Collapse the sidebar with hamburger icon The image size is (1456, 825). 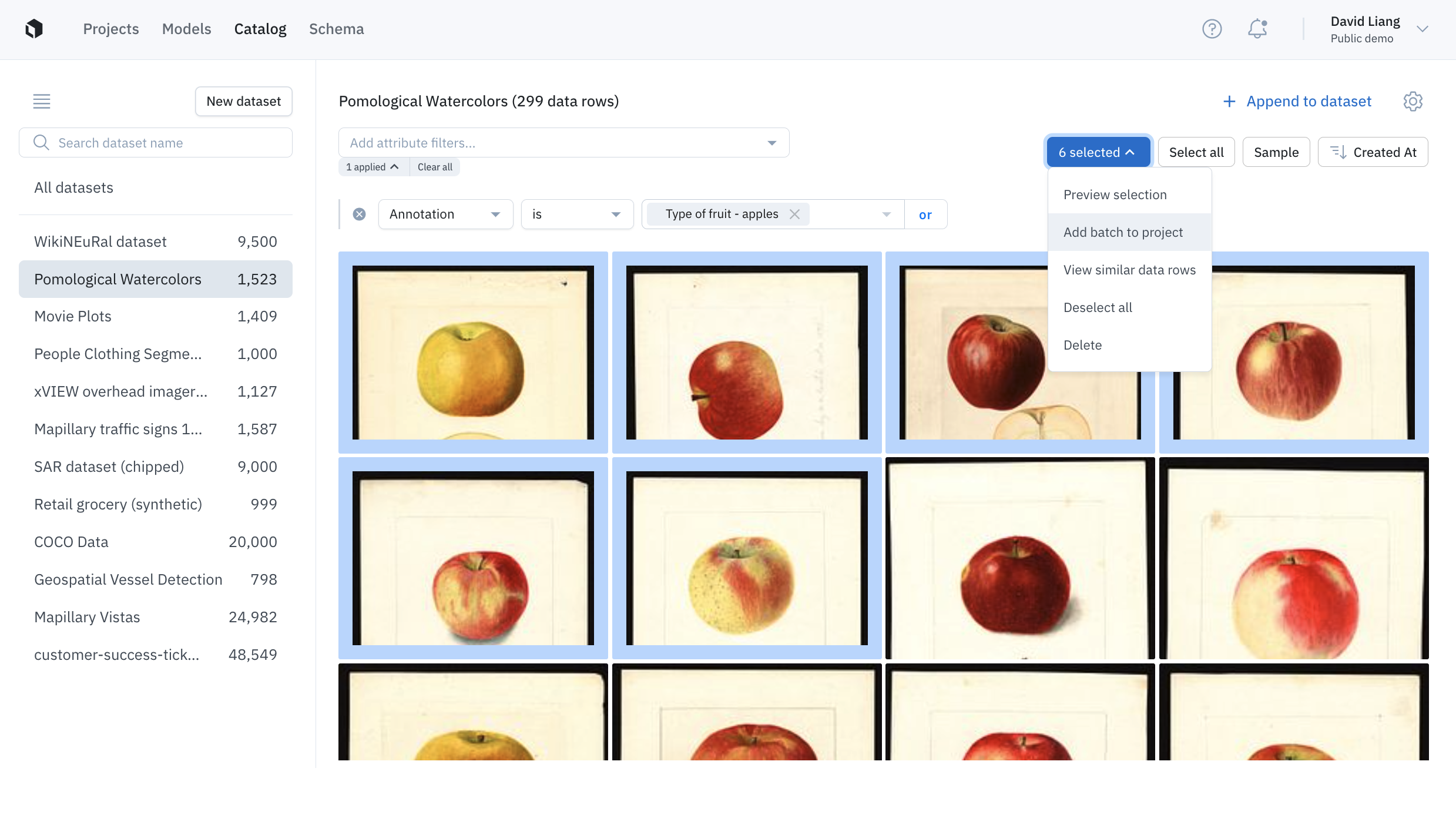(42, 101)
